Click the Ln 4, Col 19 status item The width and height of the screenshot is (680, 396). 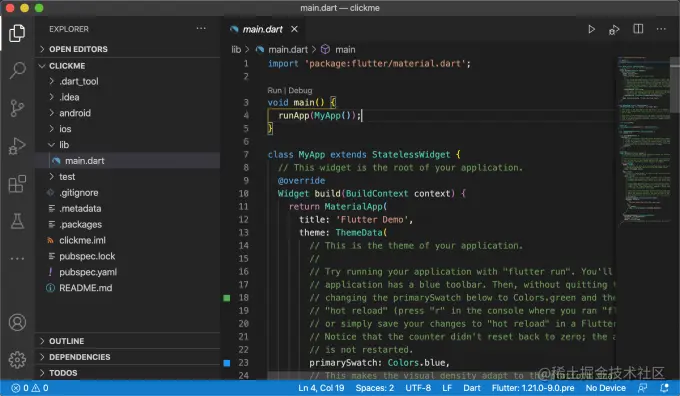(x=321, y=388)
